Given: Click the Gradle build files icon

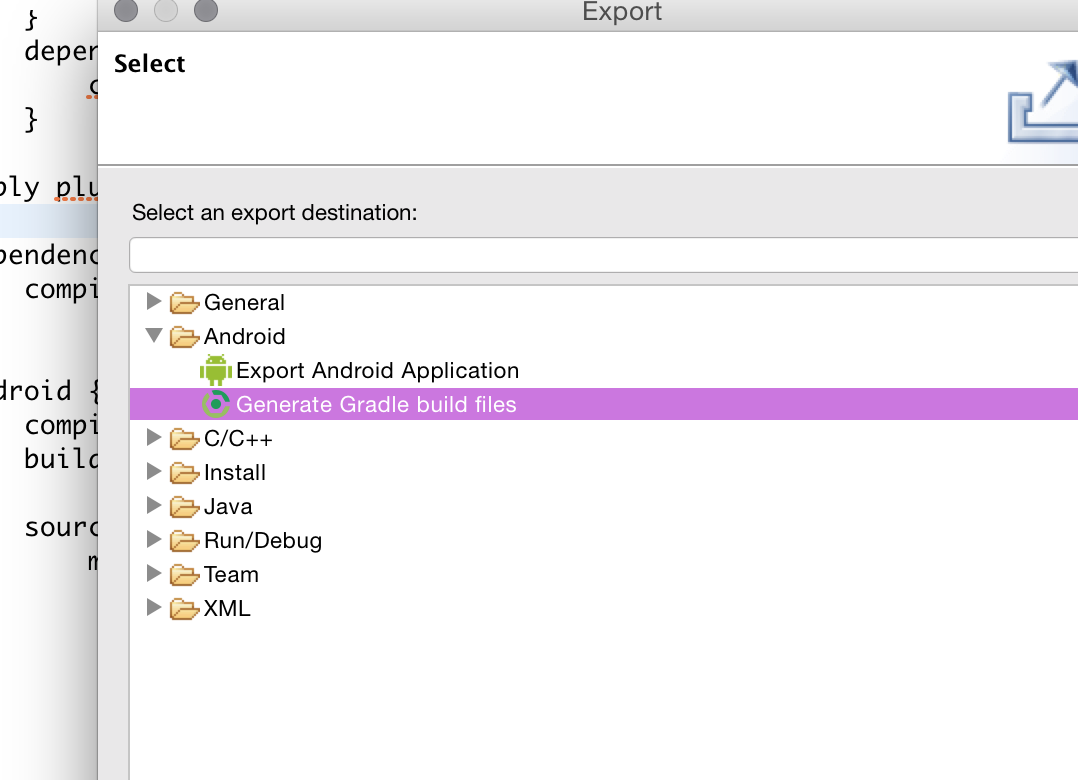Looking at the screenshot, I should [216, 404].
